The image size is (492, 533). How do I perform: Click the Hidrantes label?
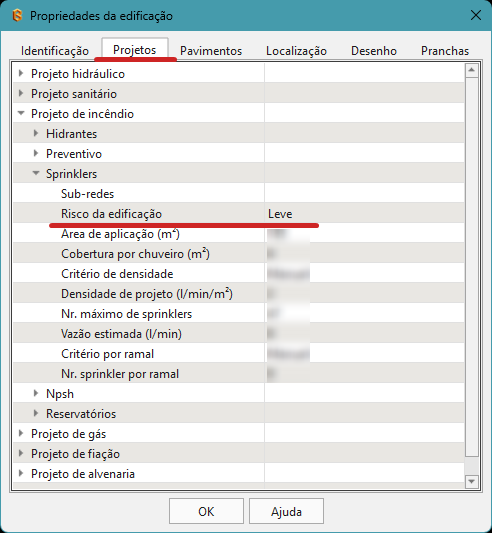pos(71,134)
